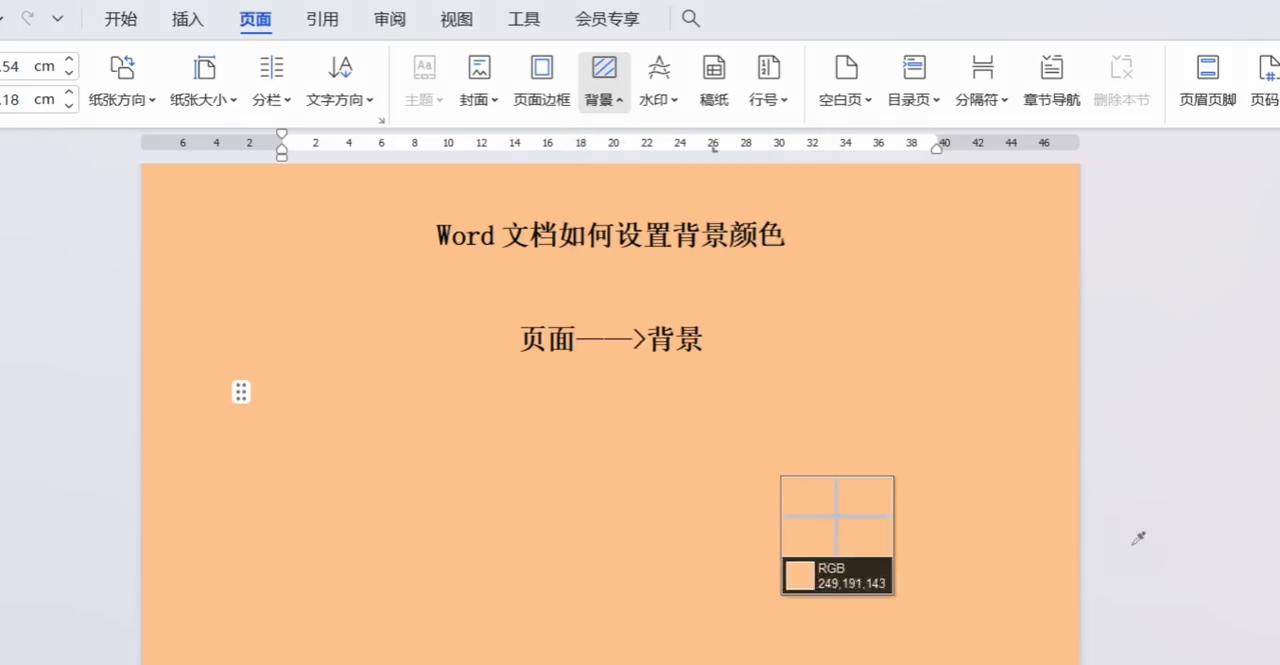
Task: Switch to the 插入 tab
Action: [188, 19]
